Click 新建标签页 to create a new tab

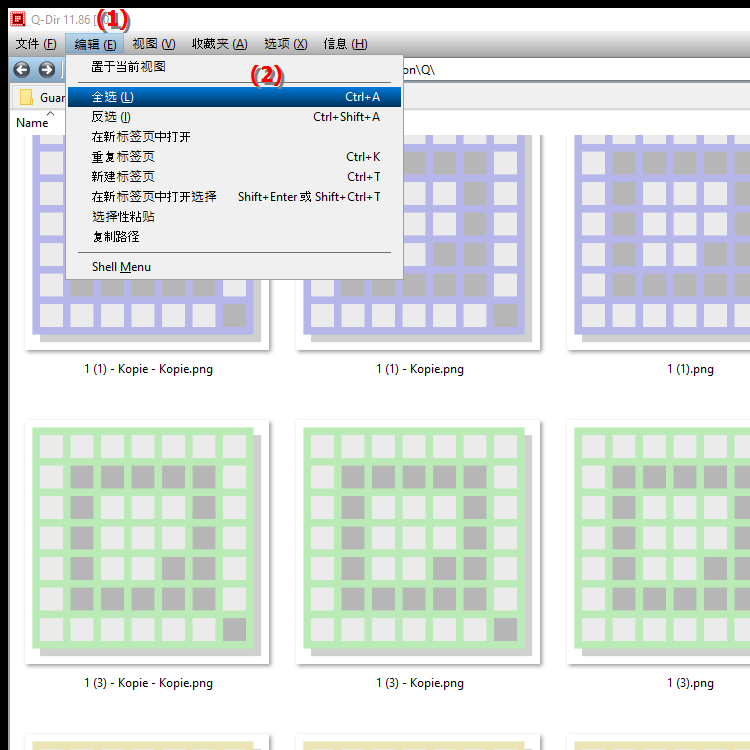coord(123,177)
